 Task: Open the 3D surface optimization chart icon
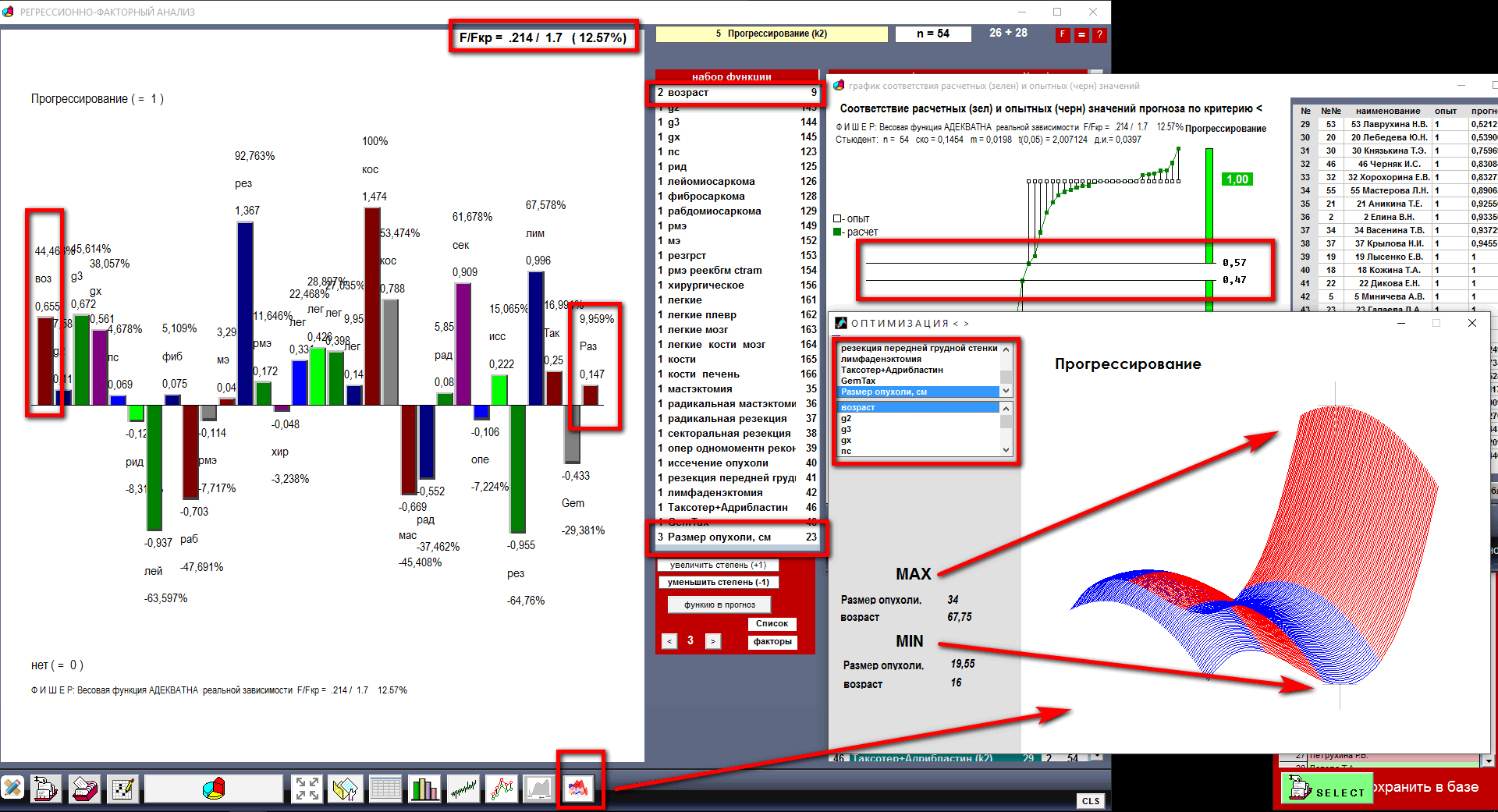[x=578, y=789]
